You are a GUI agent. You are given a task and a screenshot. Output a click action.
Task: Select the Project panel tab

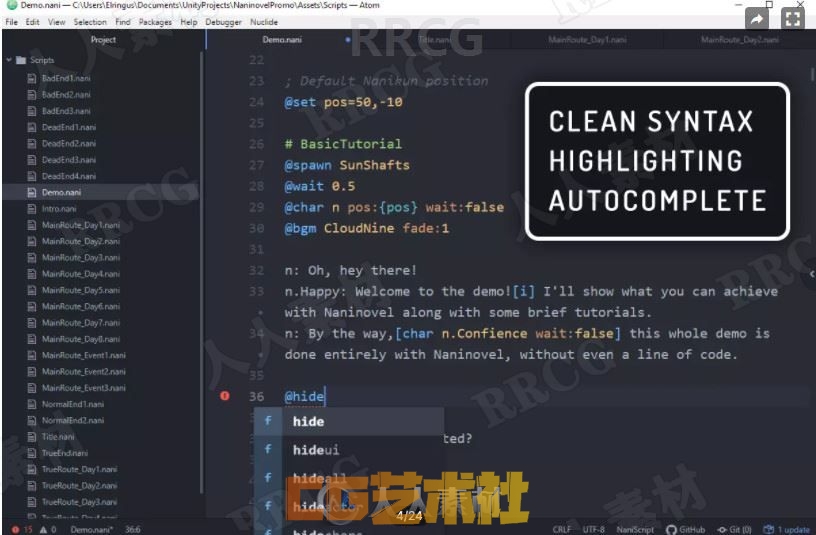pyautogui.click(x=103, y=40)
